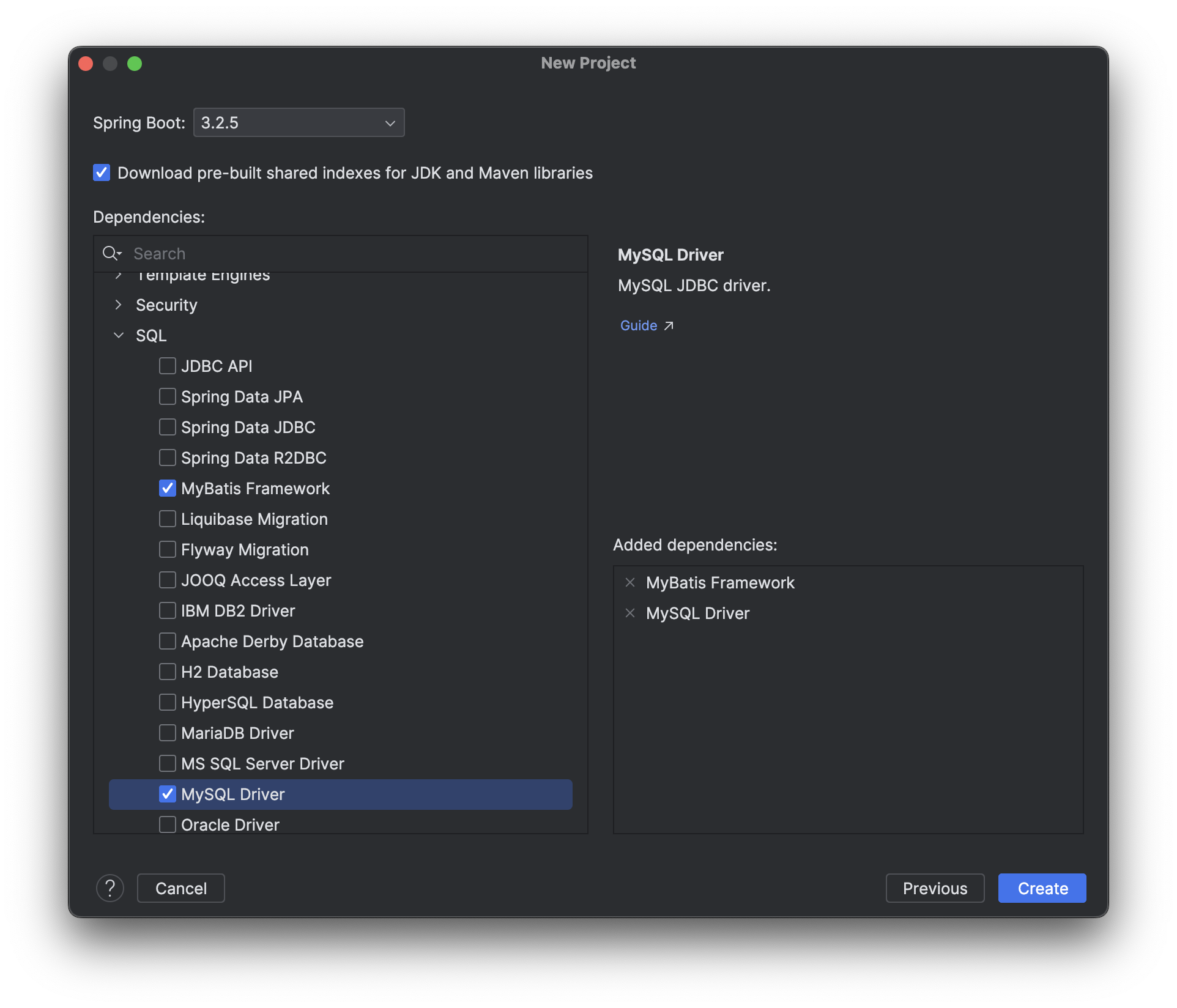Click the green zoom window button
This screenshot has height=1008, width=1177.
click(x=135, y=63)
